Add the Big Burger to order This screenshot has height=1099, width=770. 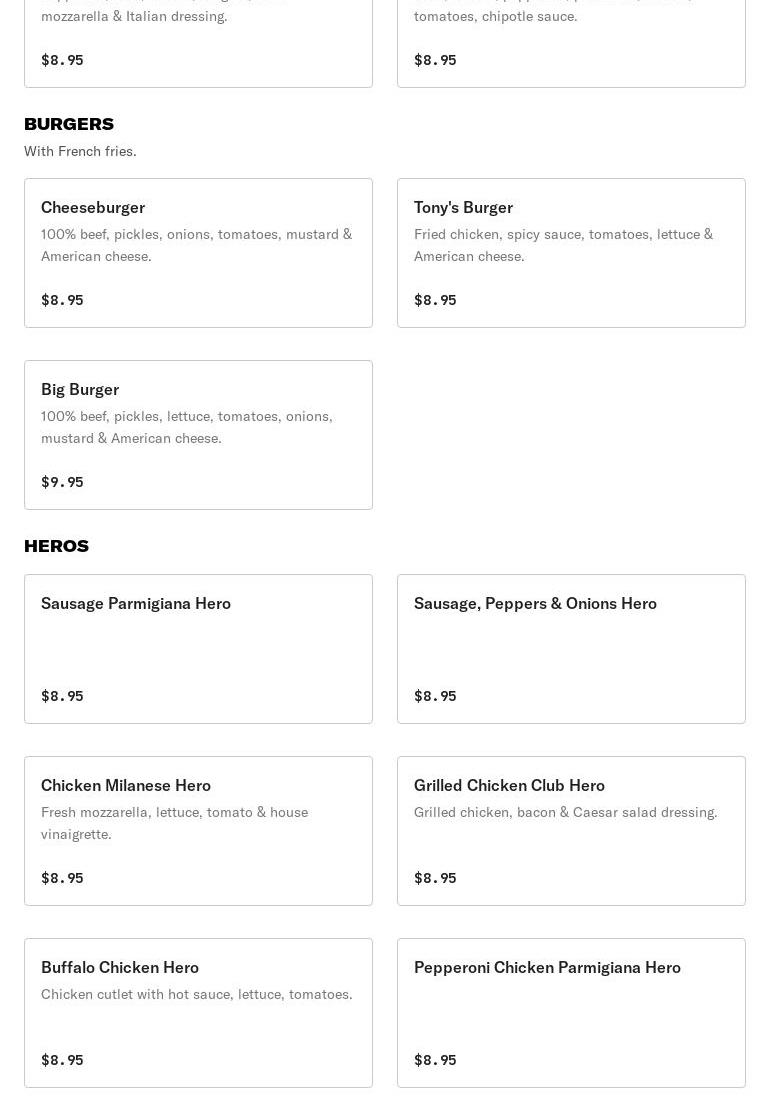point(198,434)
